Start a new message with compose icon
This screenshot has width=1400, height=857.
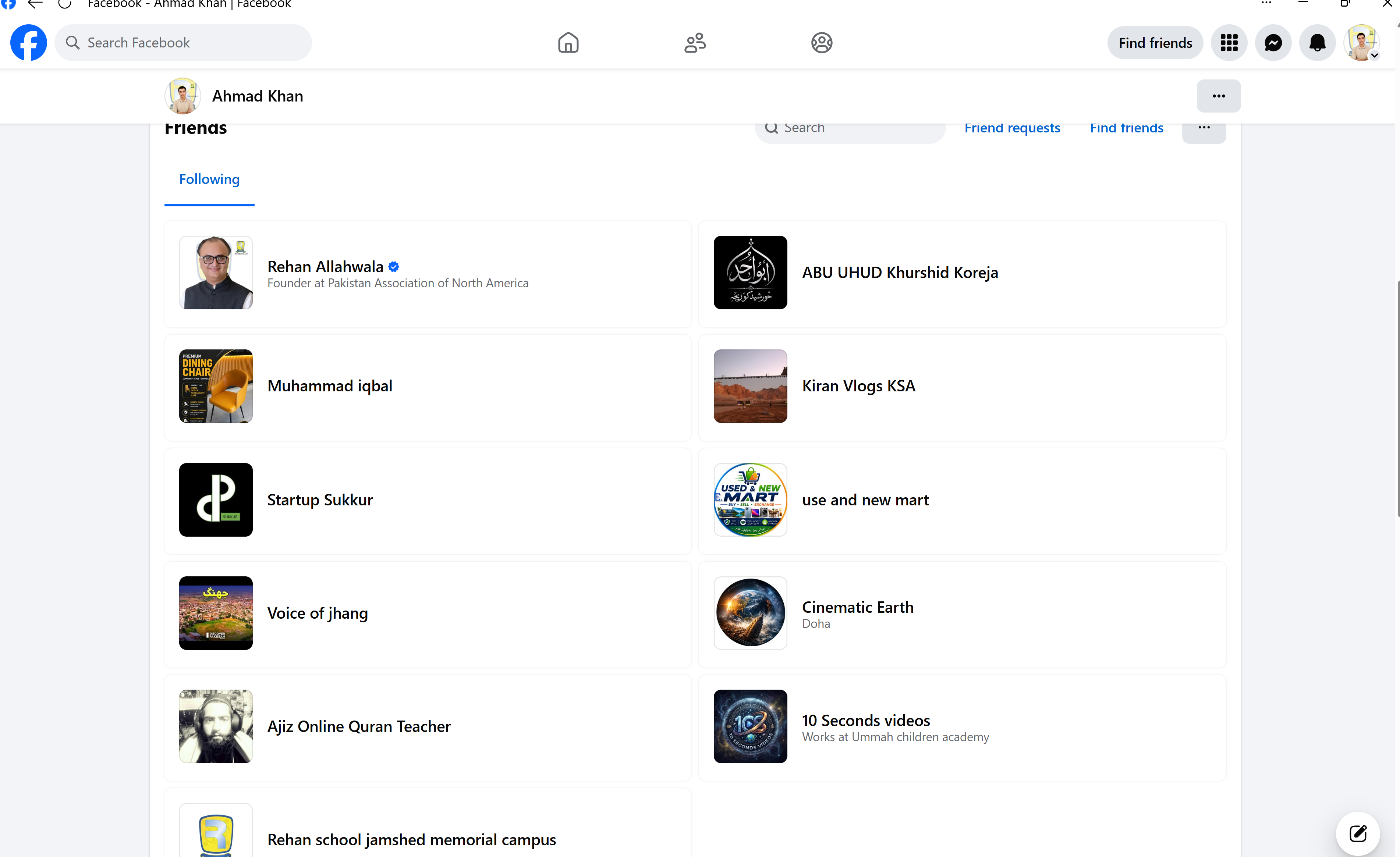(1358, 834)
